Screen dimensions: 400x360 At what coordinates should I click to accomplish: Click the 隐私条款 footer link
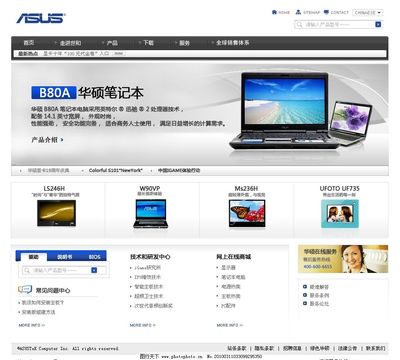[264, 348]
